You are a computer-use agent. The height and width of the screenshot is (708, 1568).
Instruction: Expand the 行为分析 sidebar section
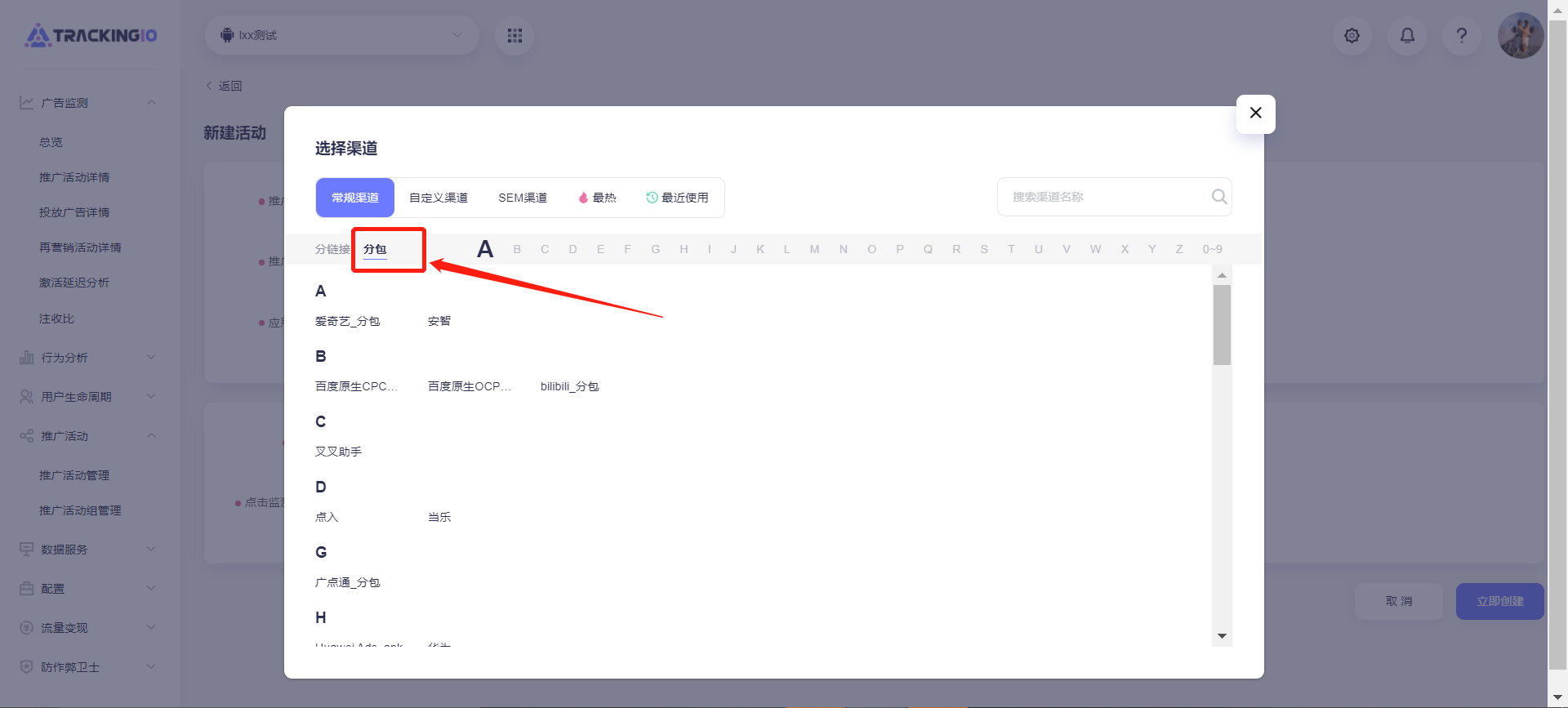87,358
